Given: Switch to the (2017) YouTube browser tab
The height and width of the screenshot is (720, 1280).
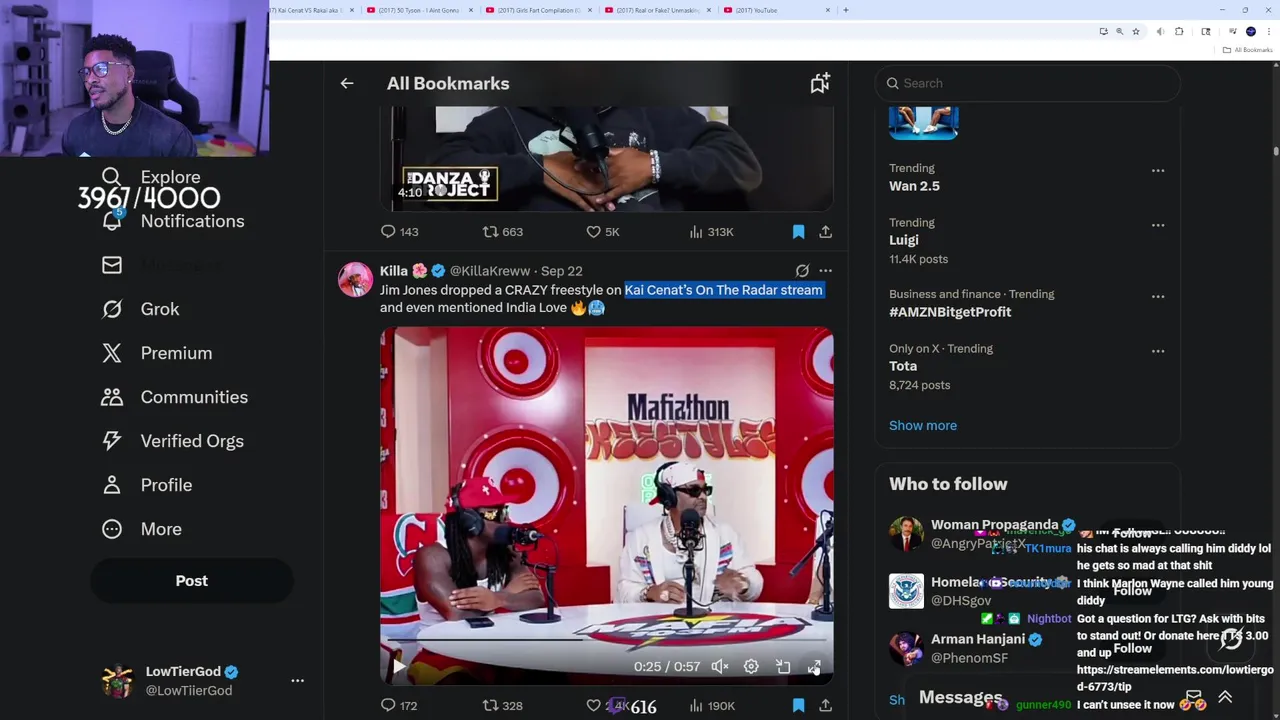Looking at the screenshot, I should 775,10.
